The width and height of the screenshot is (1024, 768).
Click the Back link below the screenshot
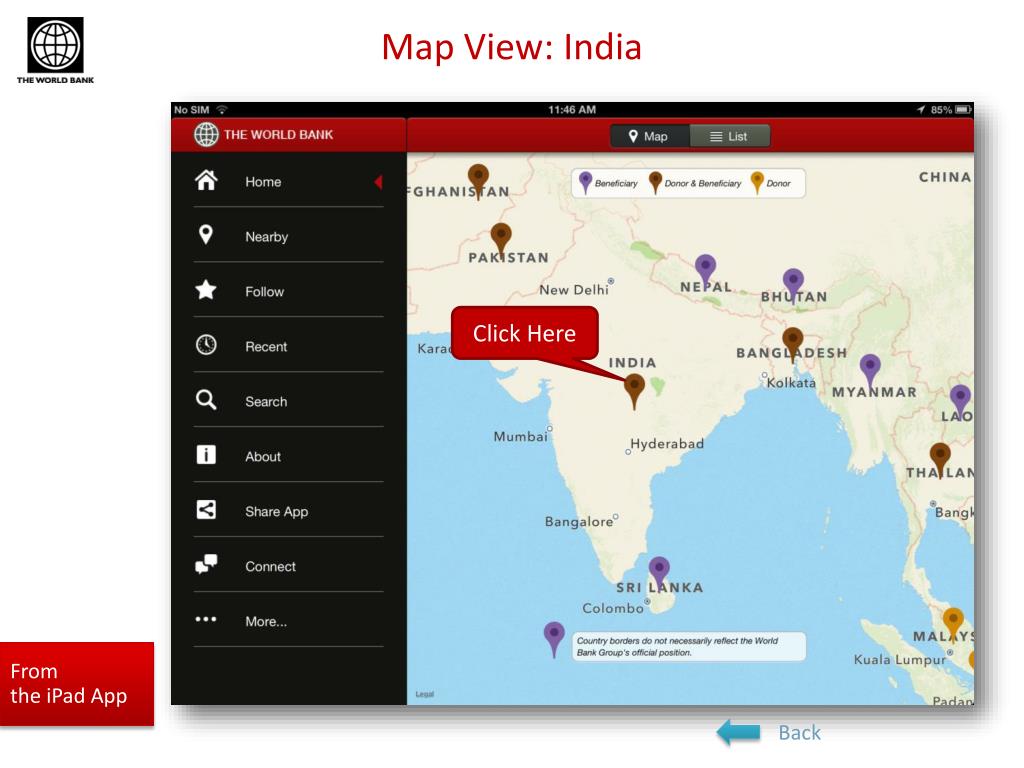[799, 733]
